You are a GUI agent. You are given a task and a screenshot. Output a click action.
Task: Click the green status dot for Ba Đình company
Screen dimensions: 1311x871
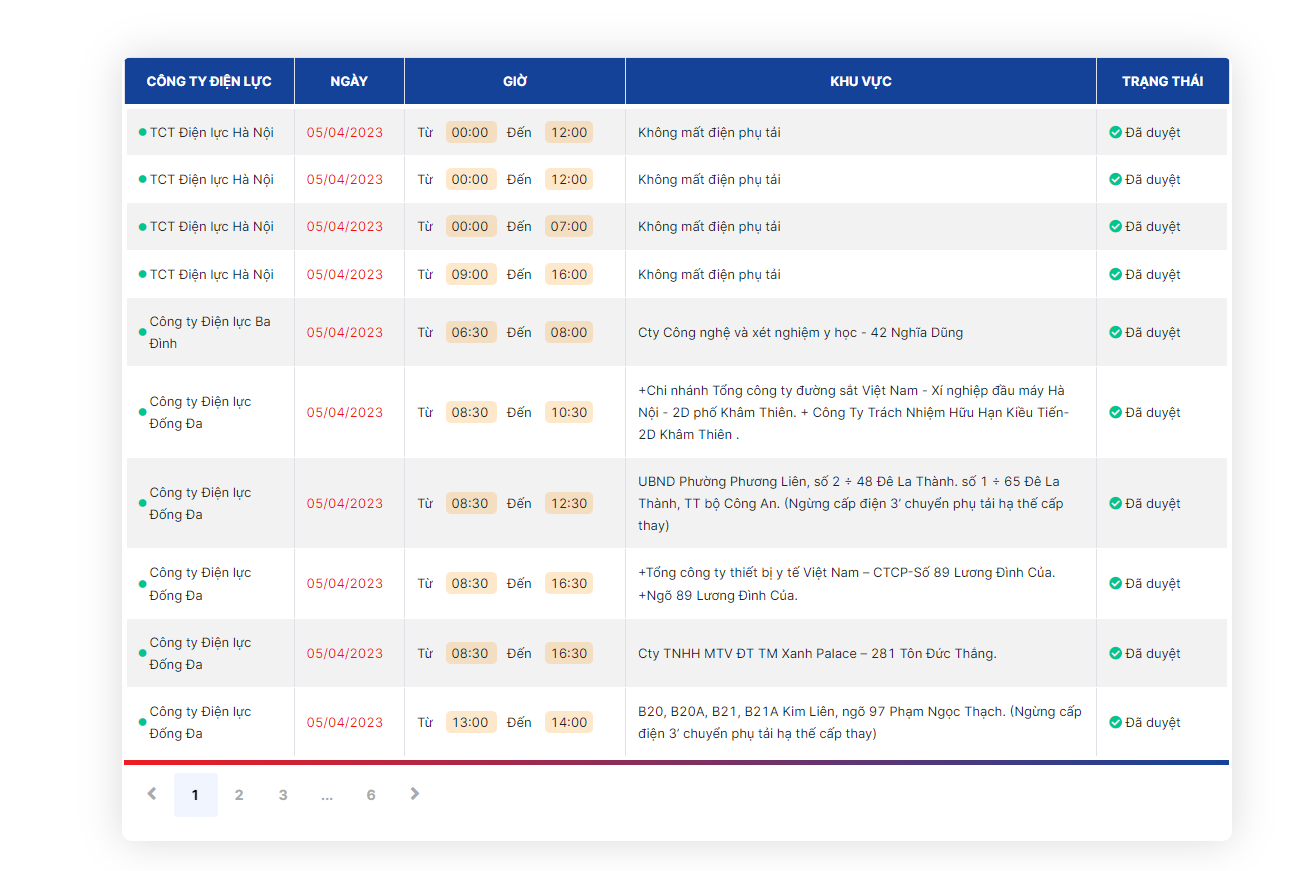pyautogui.click(x=142, y=332)
